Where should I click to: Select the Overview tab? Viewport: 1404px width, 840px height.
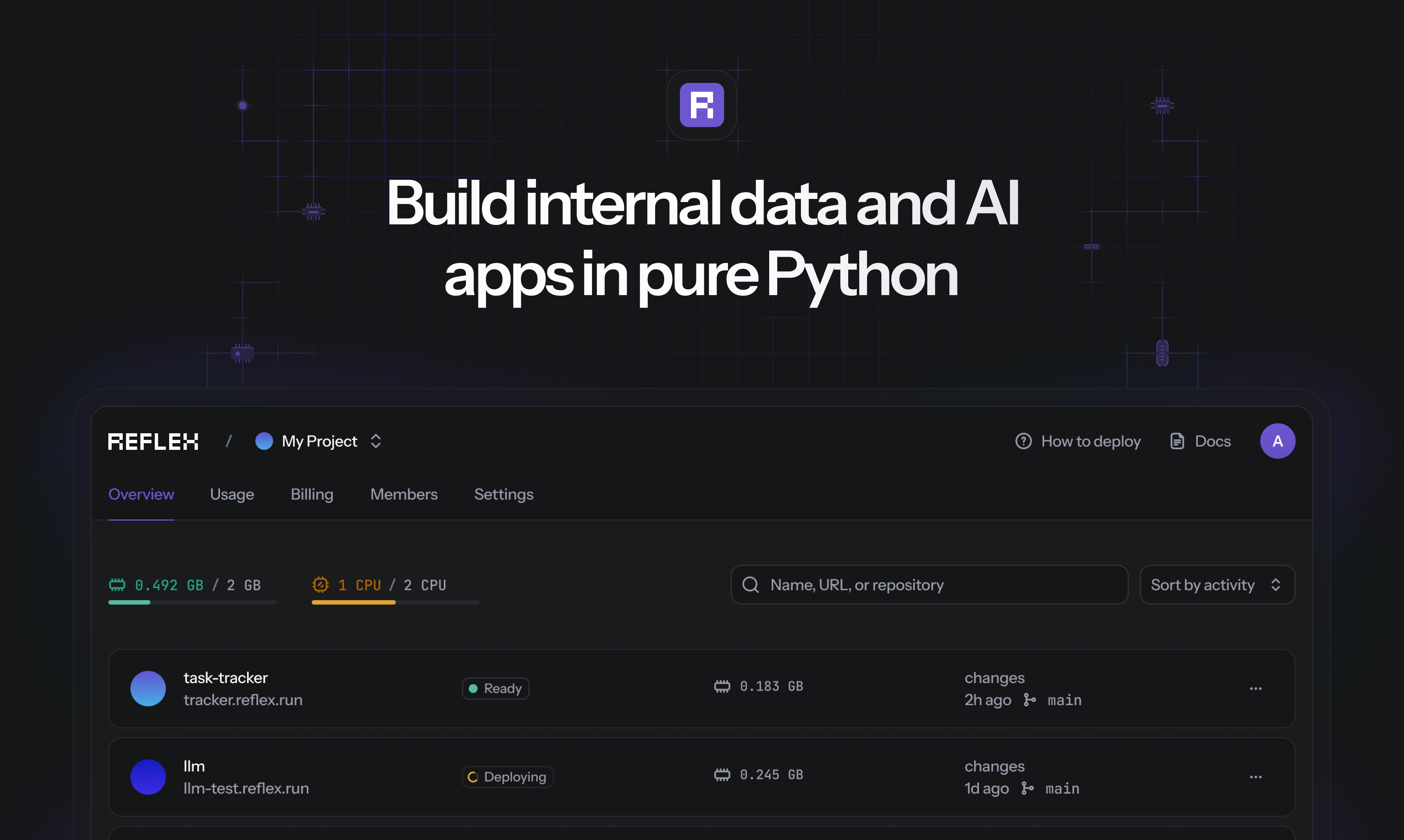pyautogui.click(x=141, y=493)
